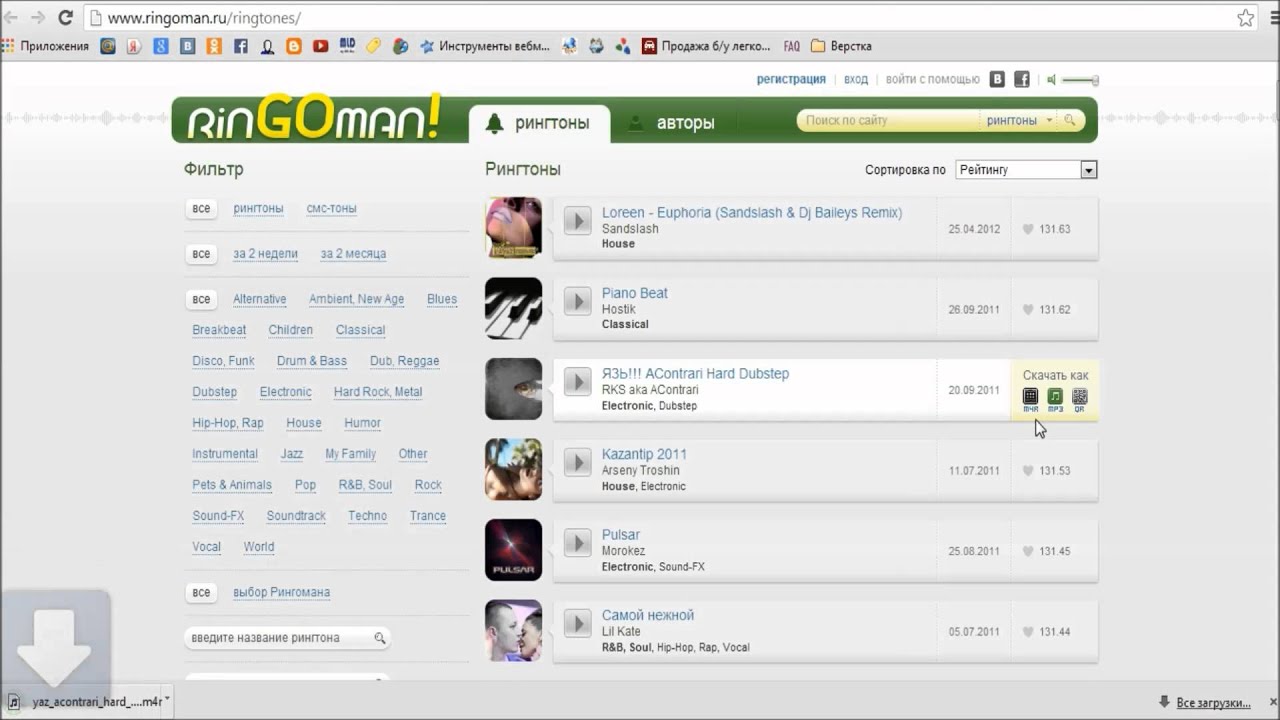Open the Odnoklassniki bookmark icon
This screenshot has height=720, width=1280.
[x=214, y=46]
